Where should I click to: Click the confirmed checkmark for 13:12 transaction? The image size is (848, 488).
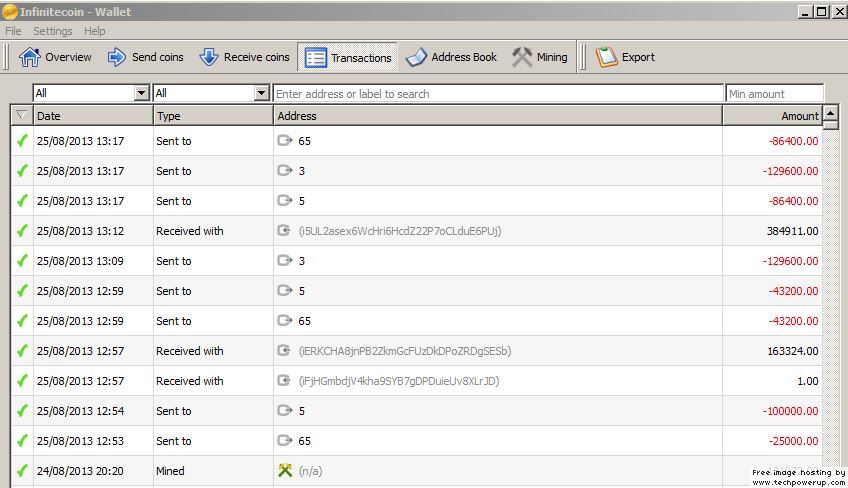(x=22, y=231)
